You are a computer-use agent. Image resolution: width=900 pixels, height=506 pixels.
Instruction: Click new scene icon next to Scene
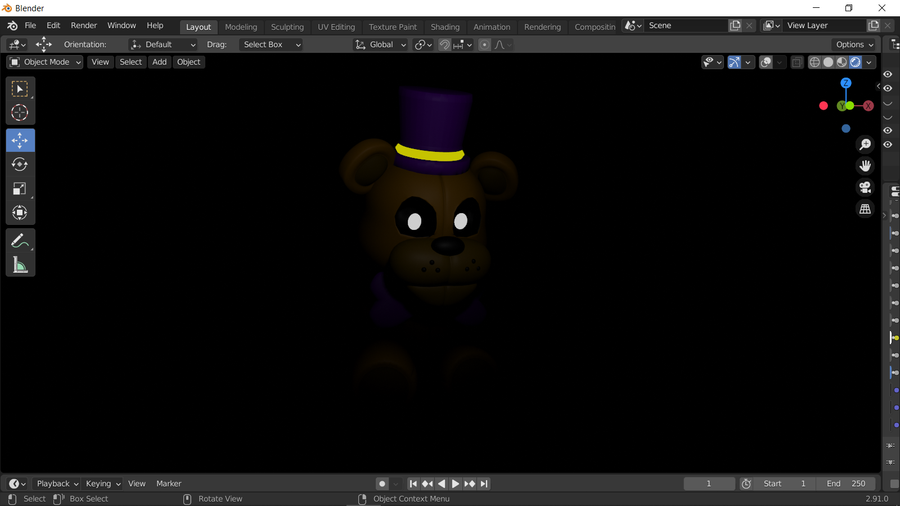pyautogui.click(x=735, y=25)
